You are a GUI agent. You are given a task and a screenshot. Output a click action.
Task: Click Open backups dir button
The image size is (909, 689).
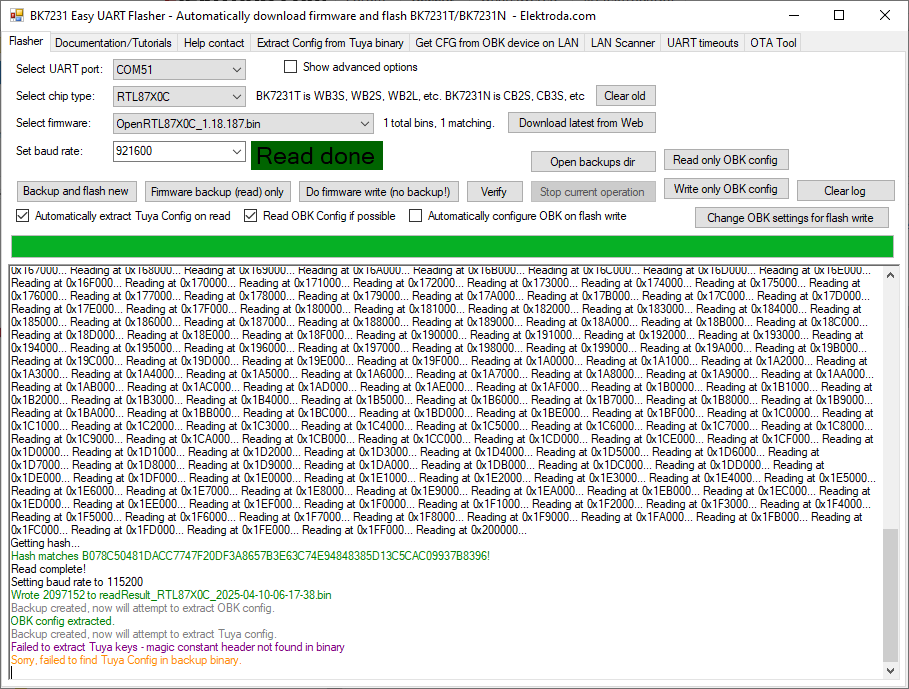593,162
